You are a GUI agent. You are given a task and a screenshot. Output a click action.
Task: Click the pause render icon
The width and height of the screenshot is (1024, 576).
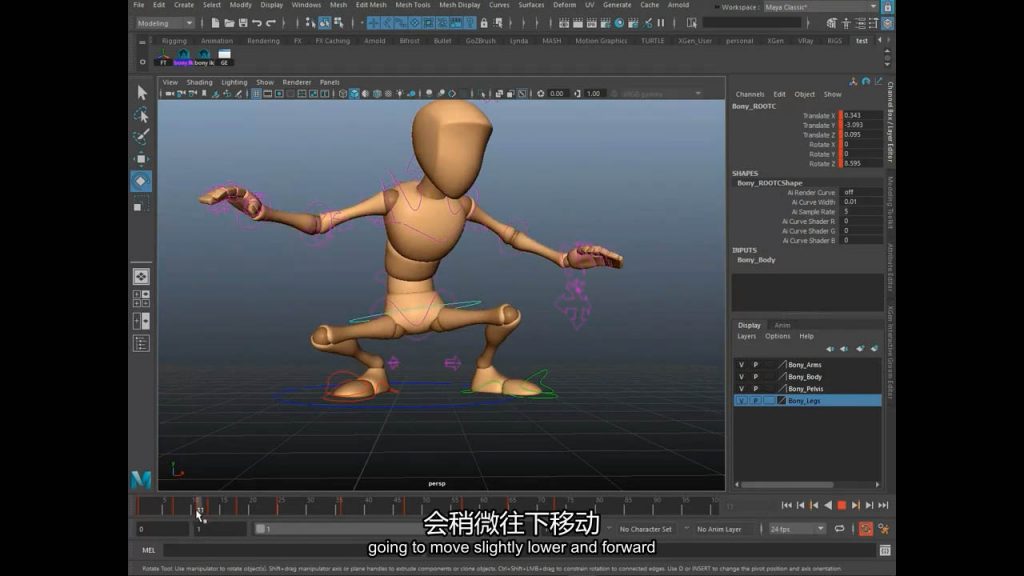point(661,23)
